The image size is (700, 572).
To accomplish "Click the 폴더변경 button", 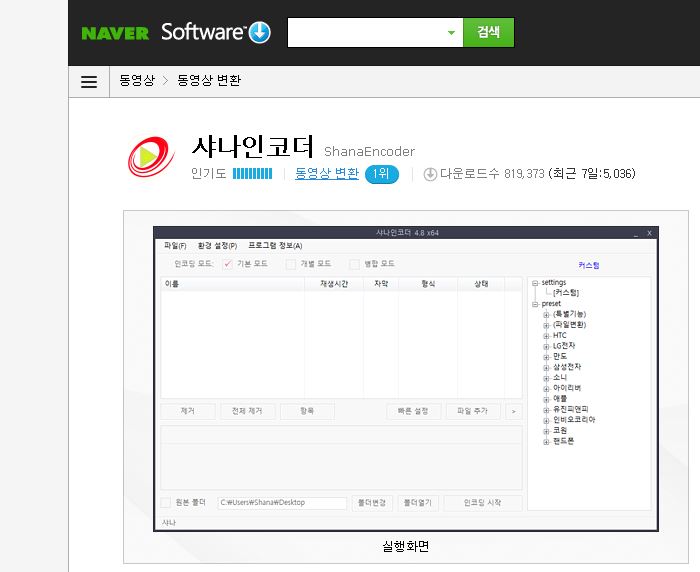I will coord(372,503).
